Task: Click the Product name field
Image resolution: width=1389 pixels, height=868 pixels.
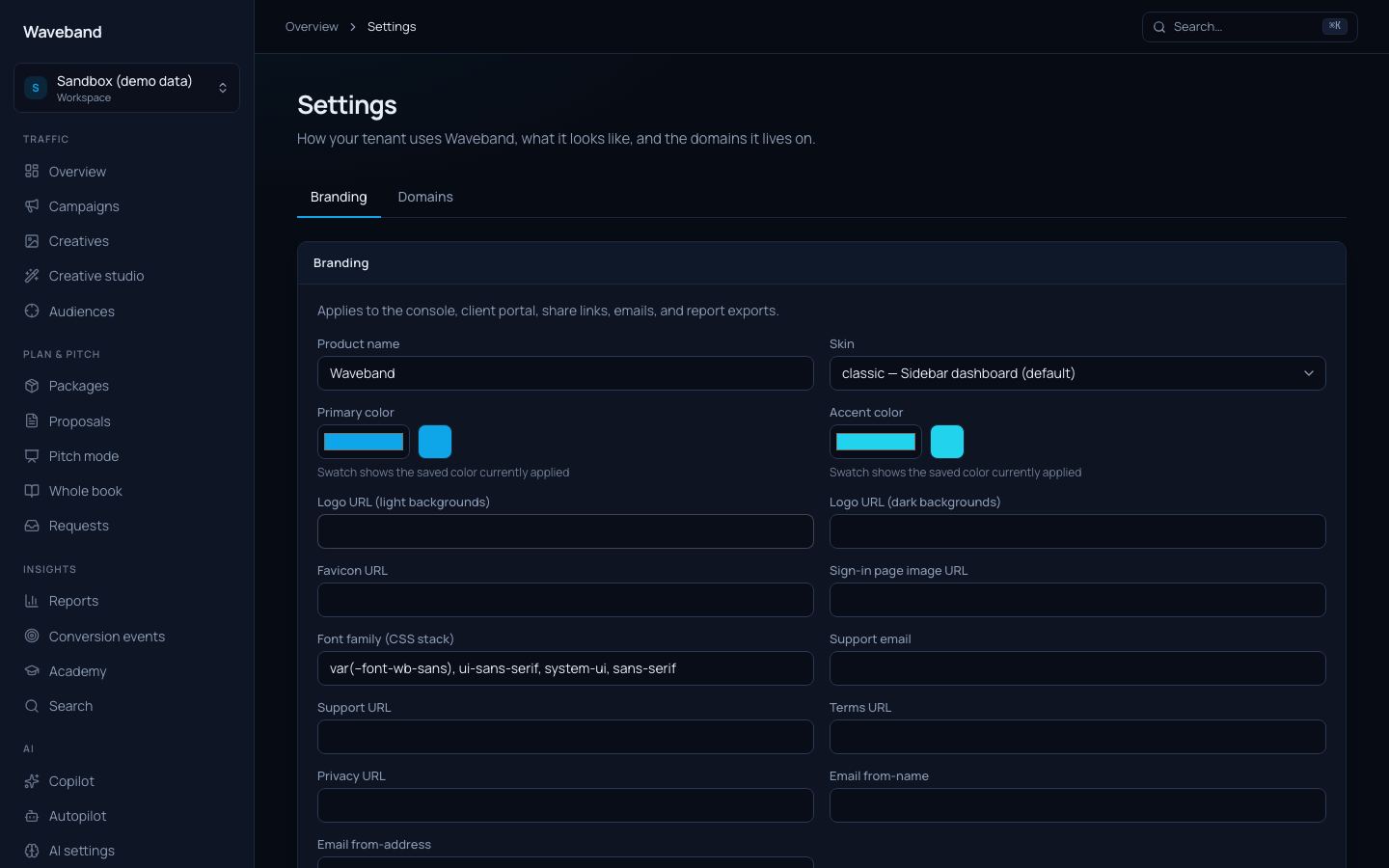Action: pyautogui.click(x=565, y=373)
